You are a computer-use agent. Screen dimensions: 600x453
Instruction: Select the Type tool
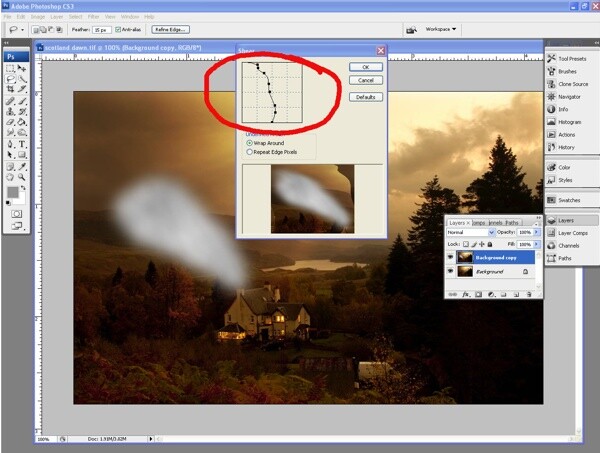coord(22,145)
